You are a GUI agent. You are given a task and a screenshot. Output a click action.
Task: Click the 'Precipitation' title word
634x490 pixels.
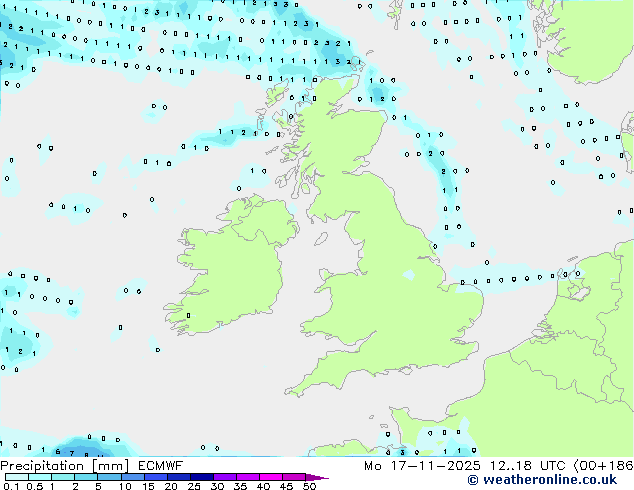point(42,466)
